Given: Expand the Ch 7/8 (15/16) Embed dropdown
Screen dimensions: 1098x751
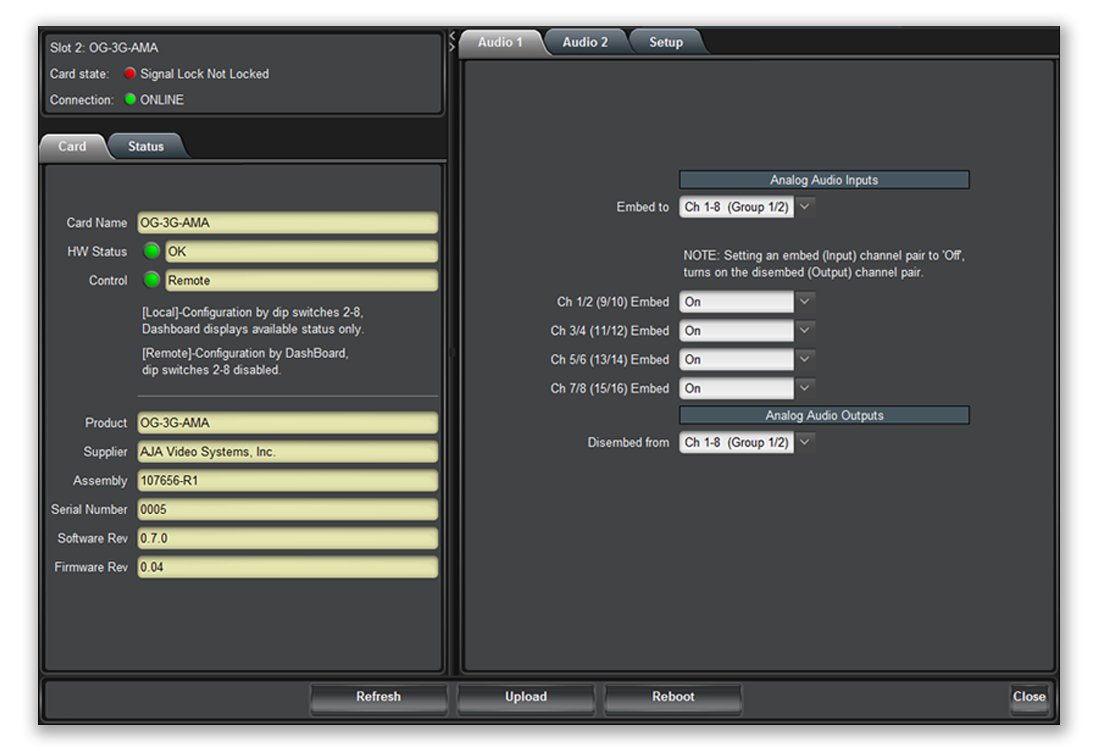Looking at the screenshot, I should coord(746,387).
